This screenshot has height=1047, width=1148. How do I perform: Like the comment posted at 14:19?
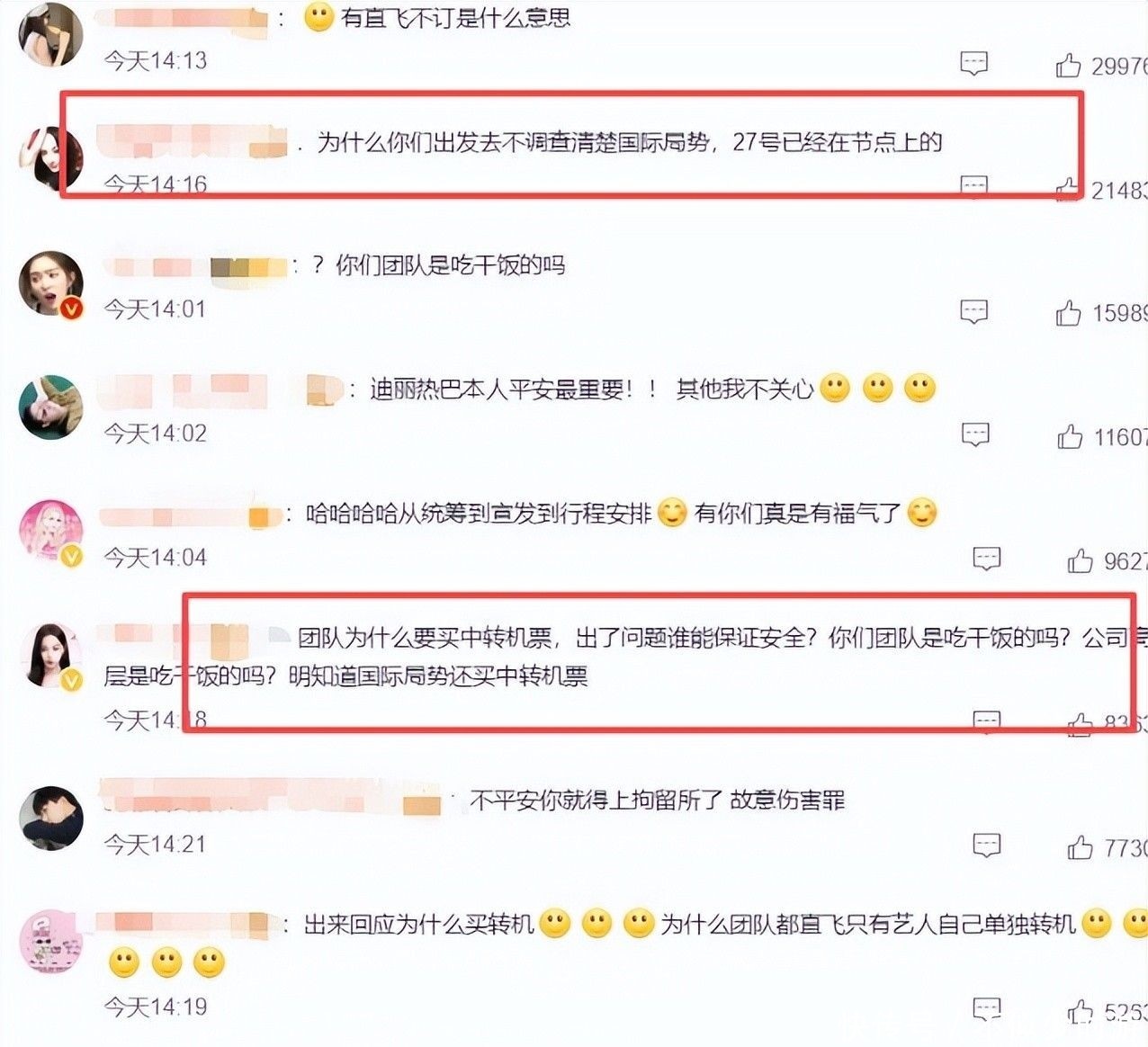tap(1080, 1012)
